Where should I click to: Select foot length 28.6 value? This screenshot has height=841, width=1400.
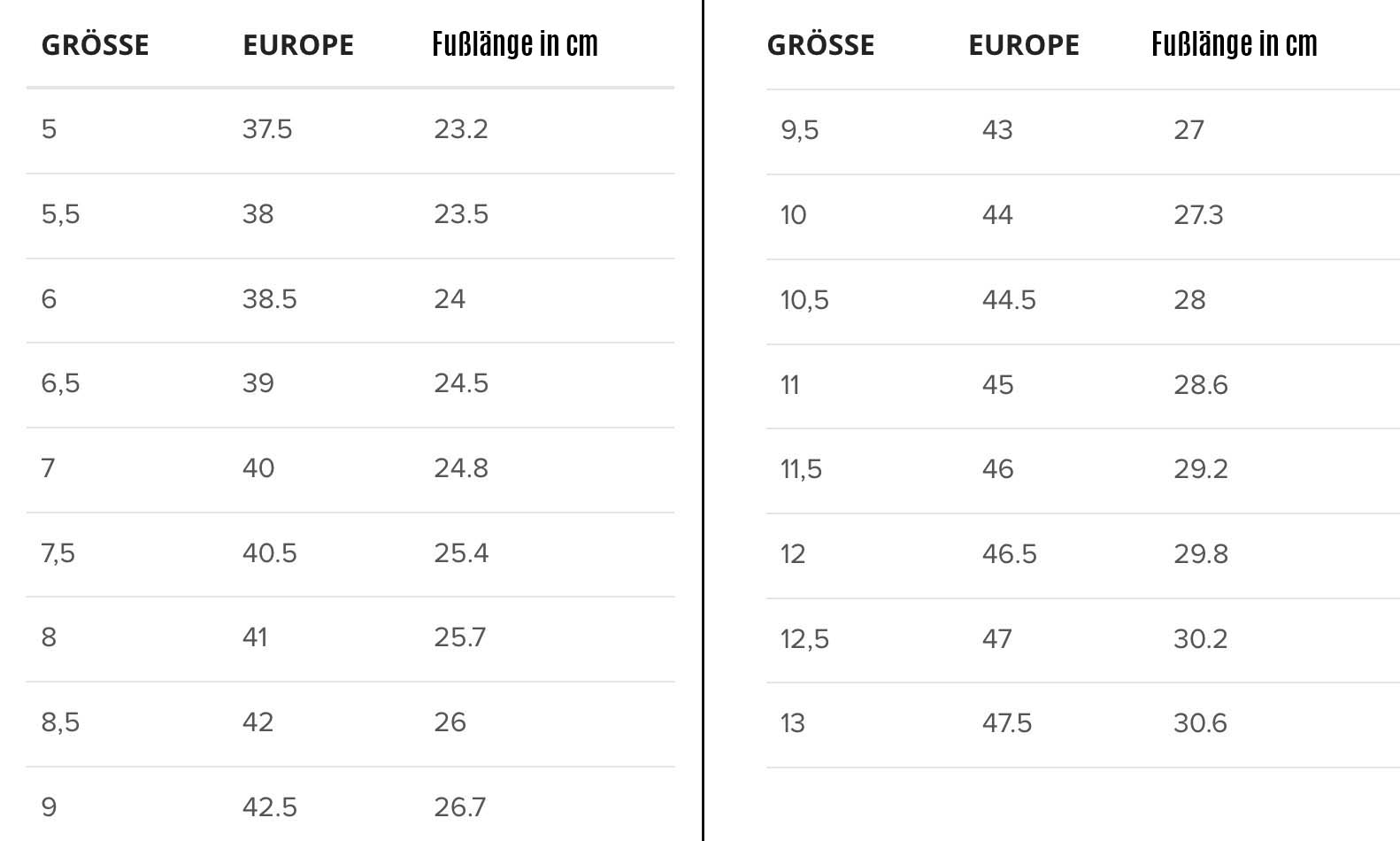point(1201,385)
